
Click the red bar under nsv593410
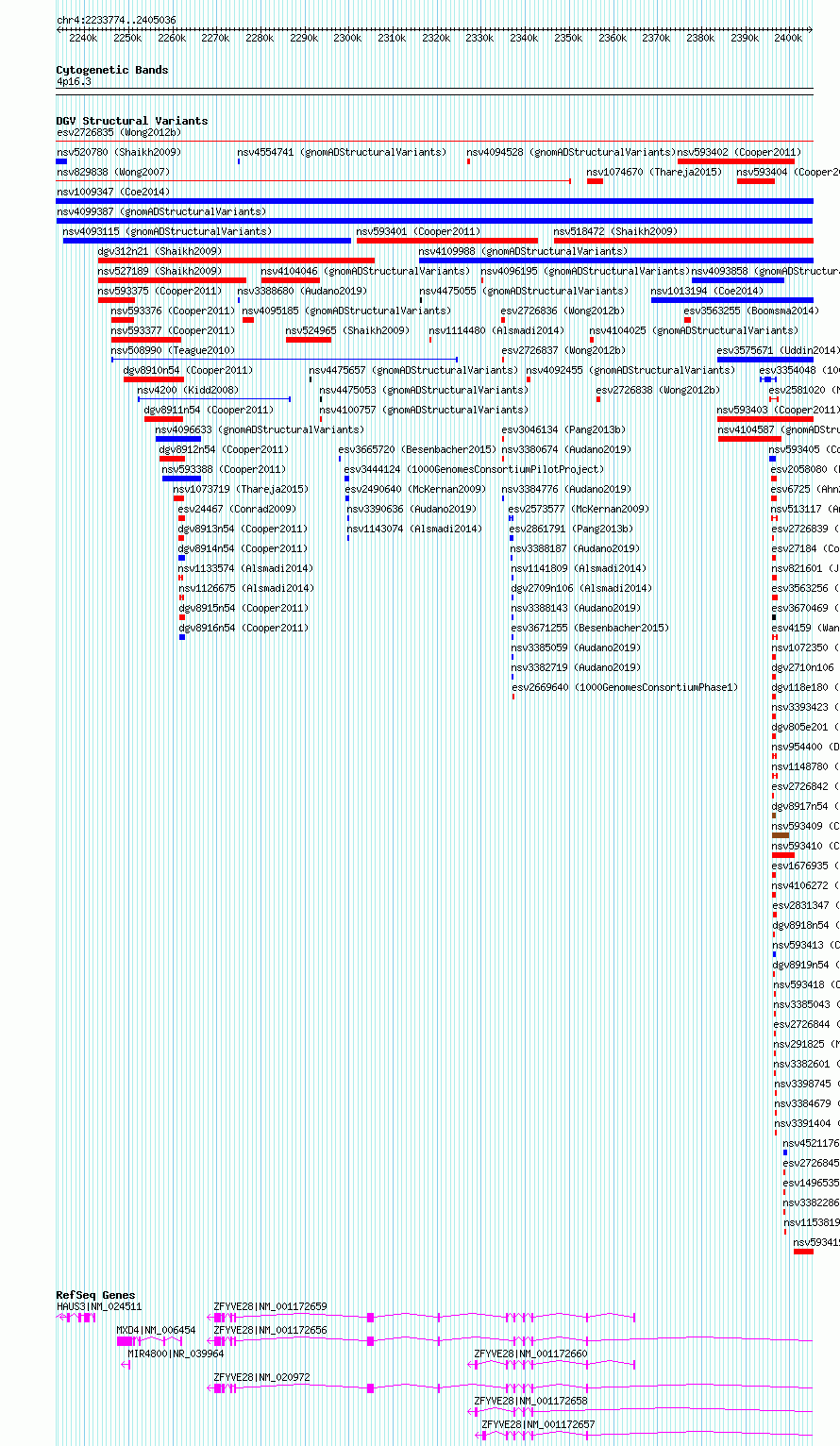tap(783, 855)
